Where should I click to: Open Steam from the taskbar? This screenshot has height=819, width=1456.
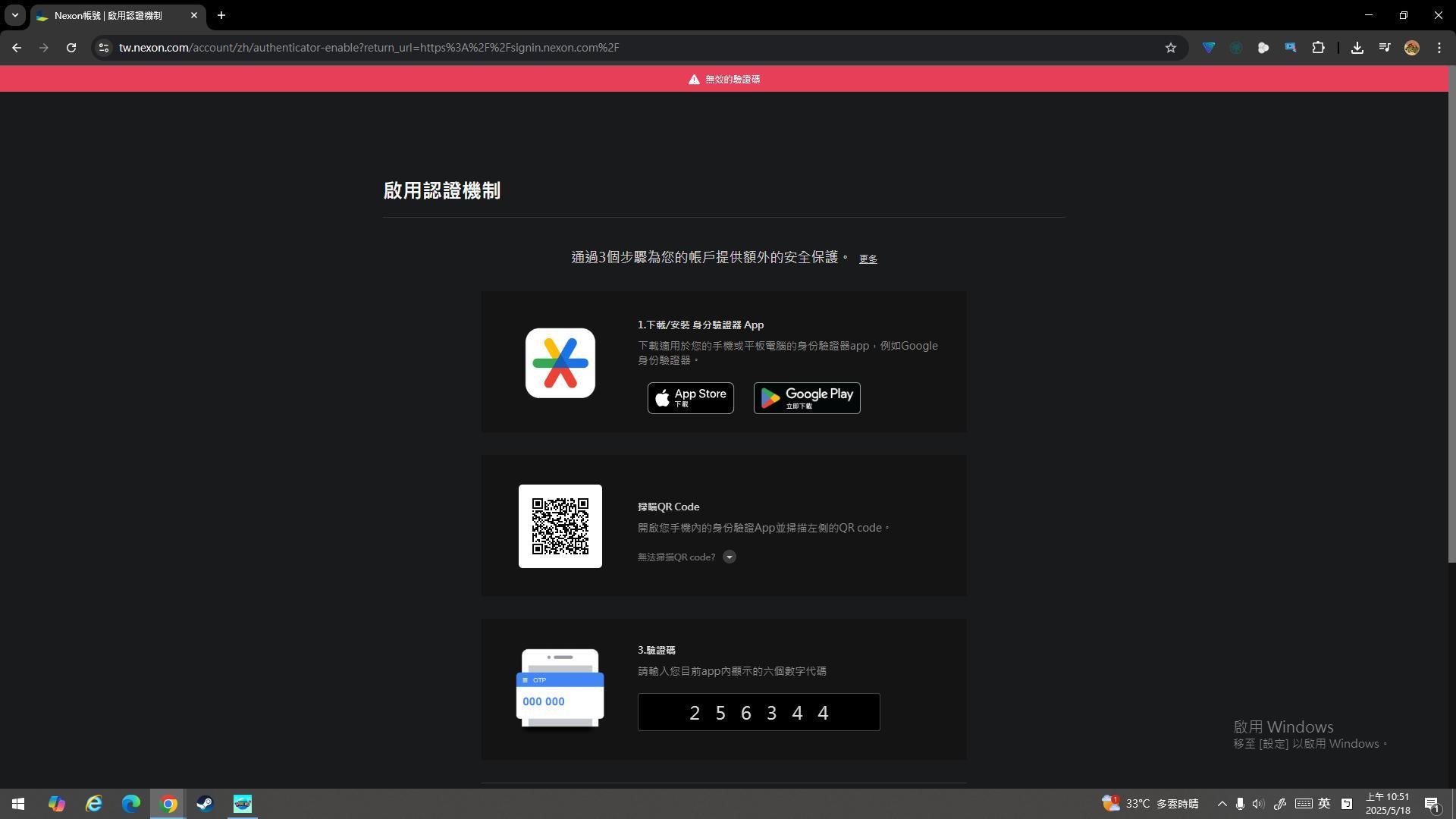point(205,804)
